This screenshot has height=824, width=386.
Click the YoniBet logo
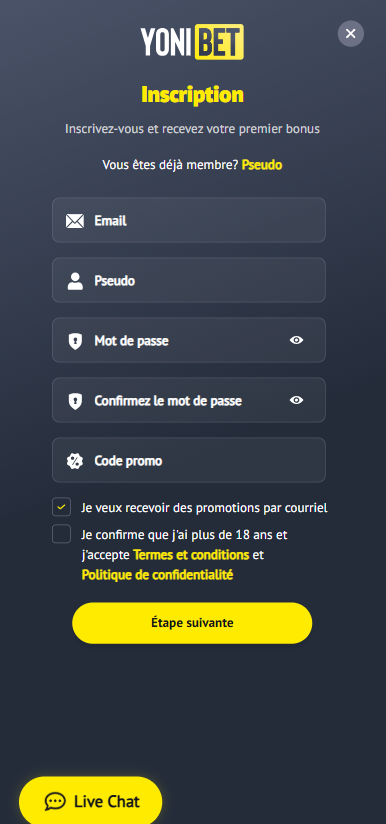(192, 42)
